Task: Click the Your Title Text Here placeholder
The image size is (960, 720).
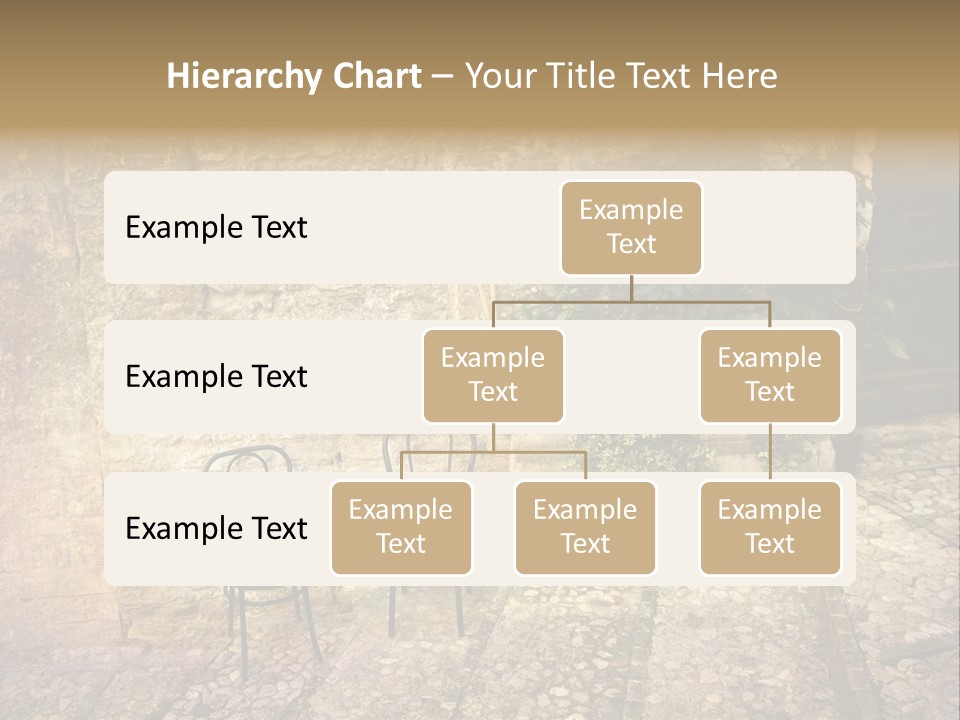Action: tap(621, 76)
